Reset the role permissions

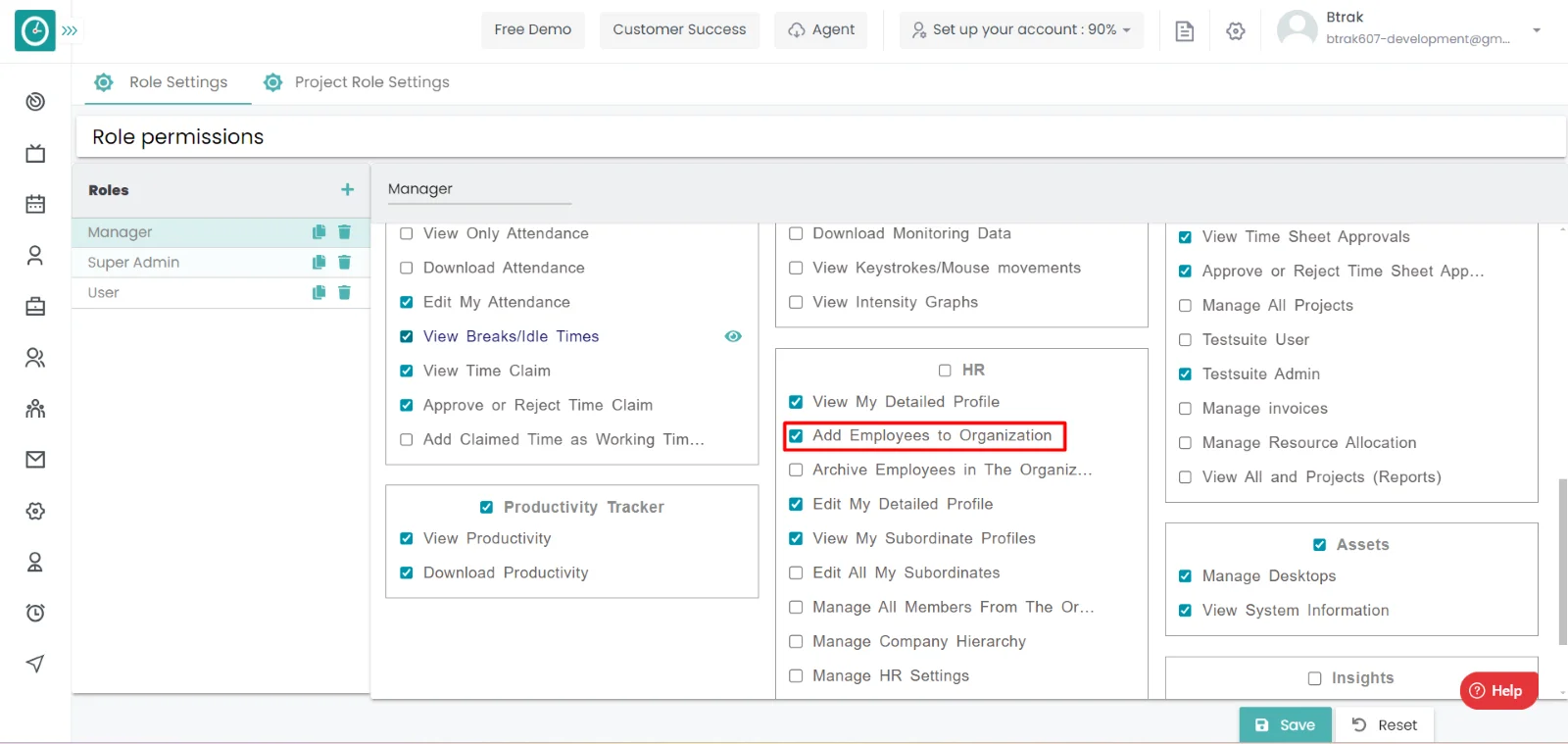point(1384,725)
